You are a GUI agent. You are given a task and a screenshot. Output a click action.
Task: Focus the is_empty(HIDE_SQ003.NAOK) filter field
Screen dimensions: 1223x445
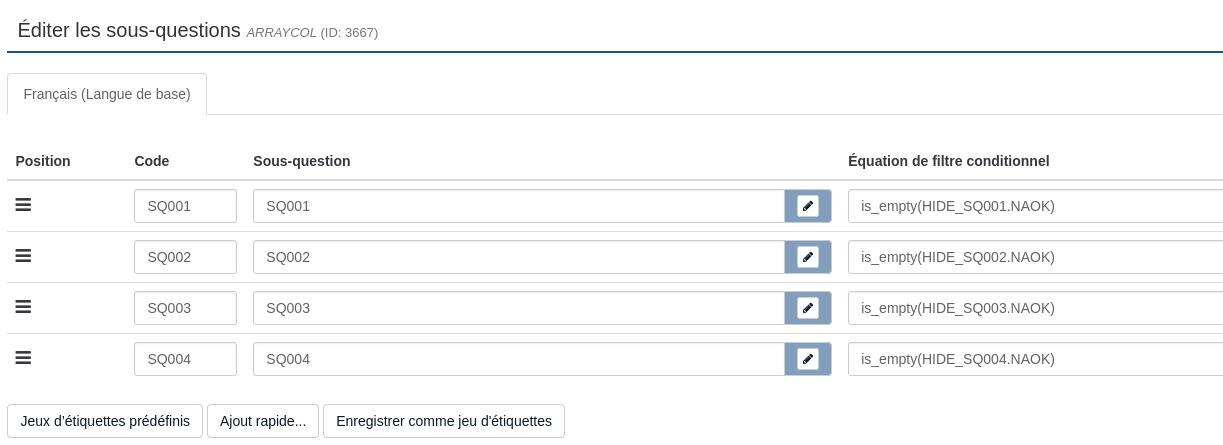point(1034,308)
